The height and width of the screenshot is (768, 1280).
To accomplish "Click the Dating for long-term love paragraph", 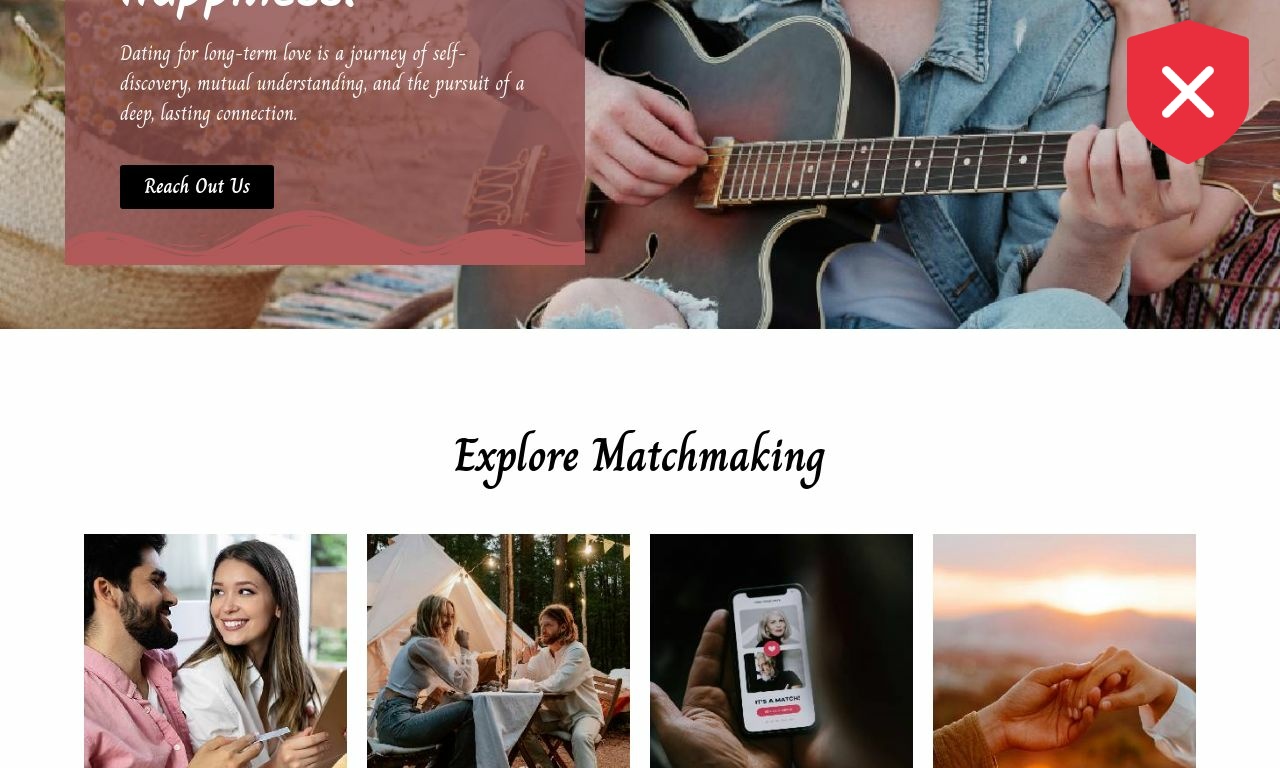I will [x=322, y=83].
